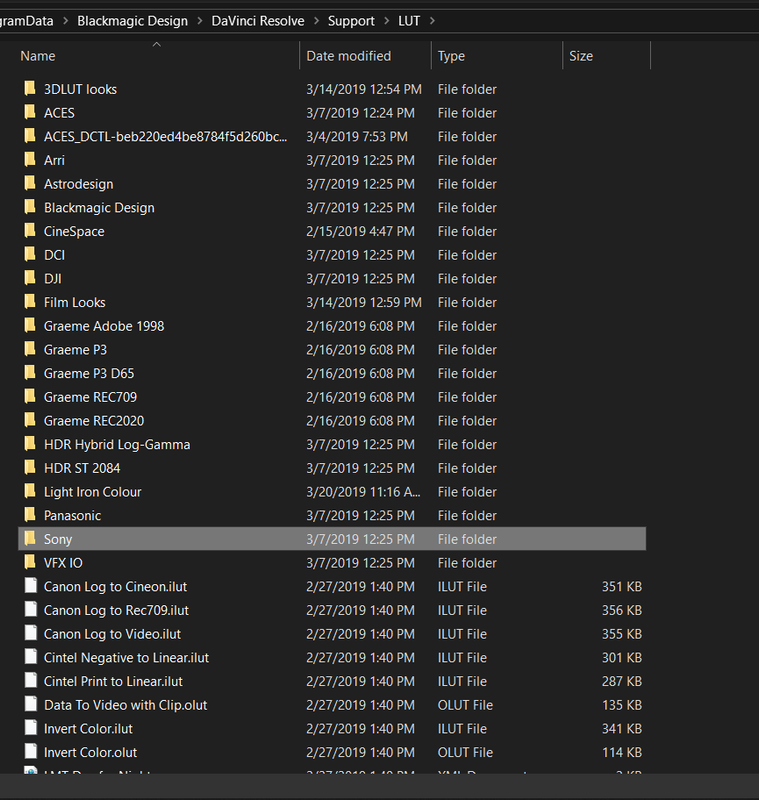Click date 3/14/2019 12:54 PM of 3DLUT looks
The width and height of the screenshot is (759, 800).
tap(364, 89)
